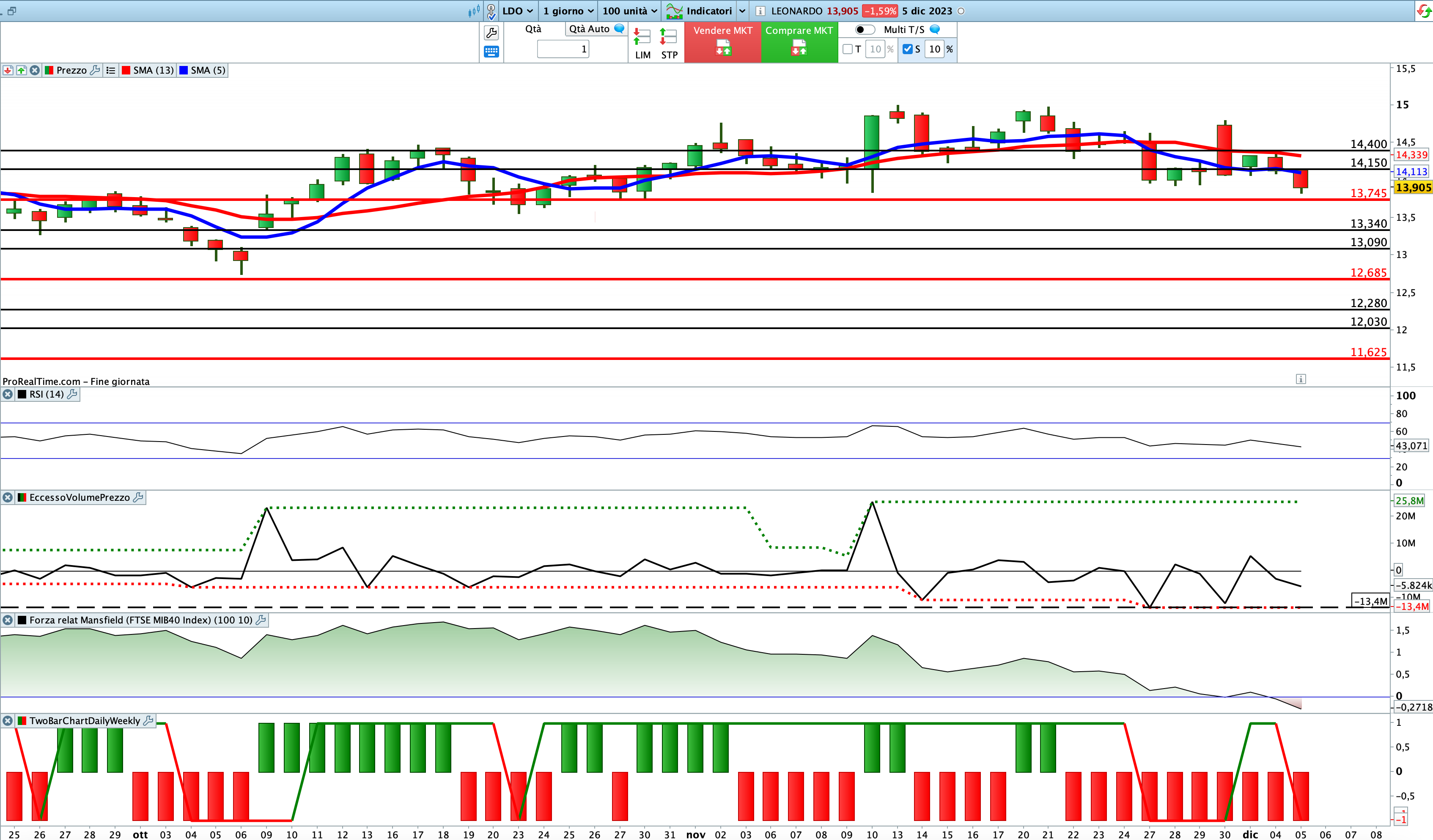Viewport: 1433px width, 840px height.
Task: Click the 11,625 red level label
Action: [x=1369, y=353]
